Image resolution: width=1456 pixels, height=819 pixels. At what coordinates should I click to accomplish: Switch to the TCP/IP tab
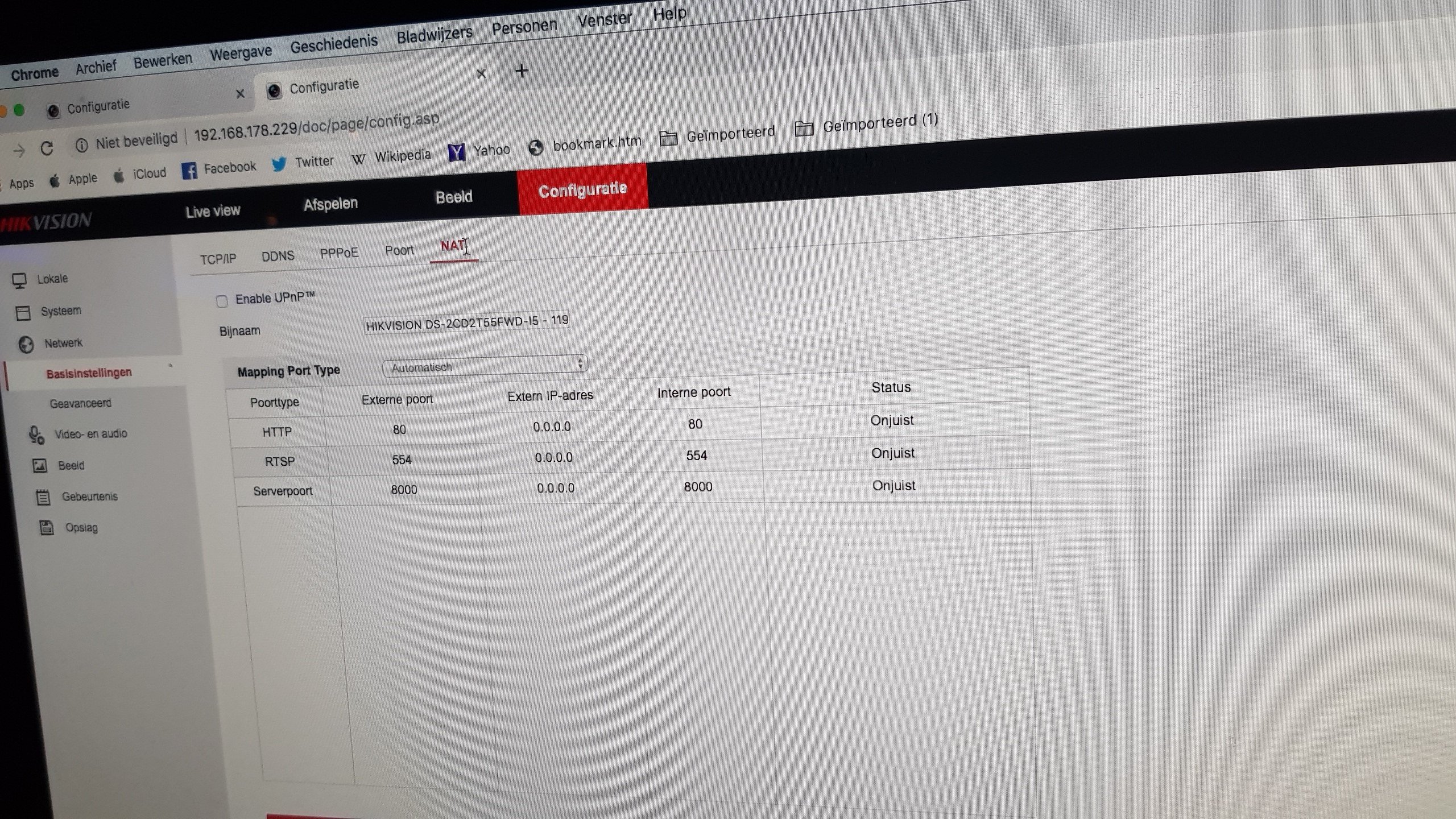tap(218, 259)
